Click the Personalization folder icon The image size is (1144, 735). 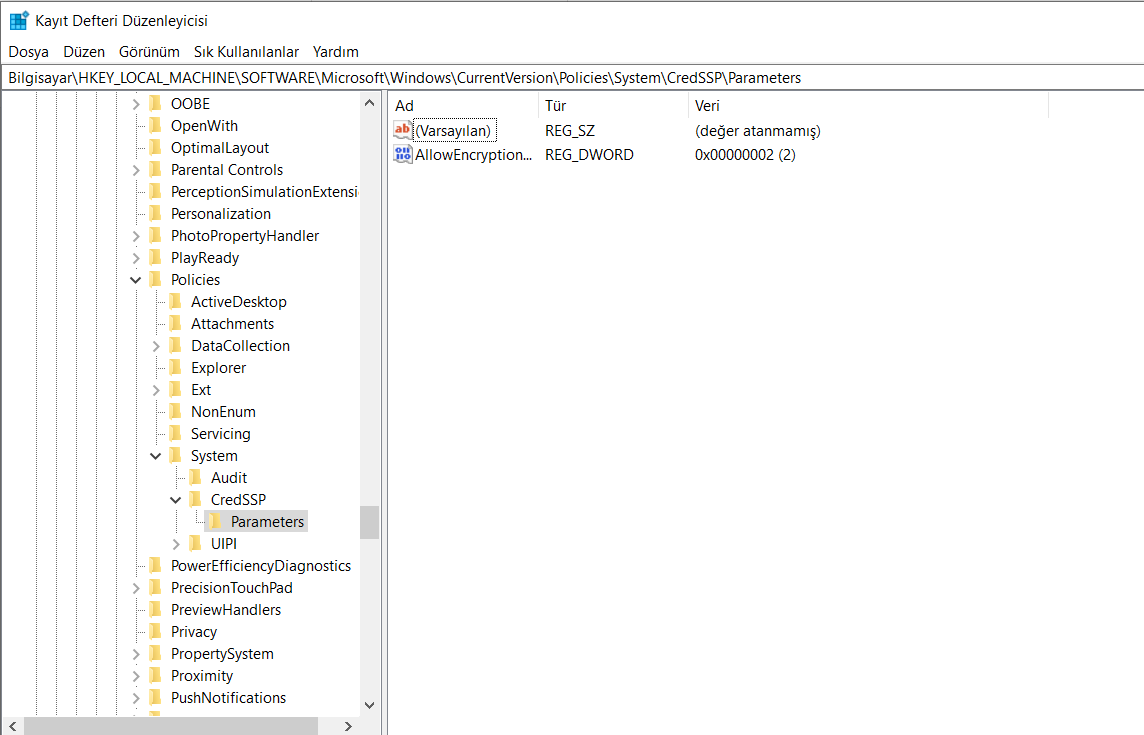click(x=155, y=214)
